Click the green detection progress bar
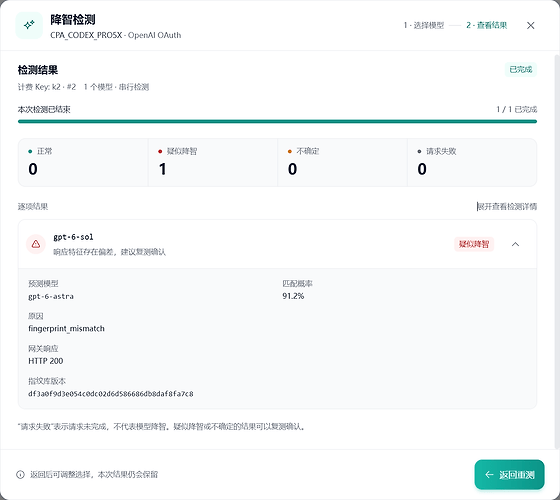The height and width of the screenshot is (500, 560). tap(277, 121)
